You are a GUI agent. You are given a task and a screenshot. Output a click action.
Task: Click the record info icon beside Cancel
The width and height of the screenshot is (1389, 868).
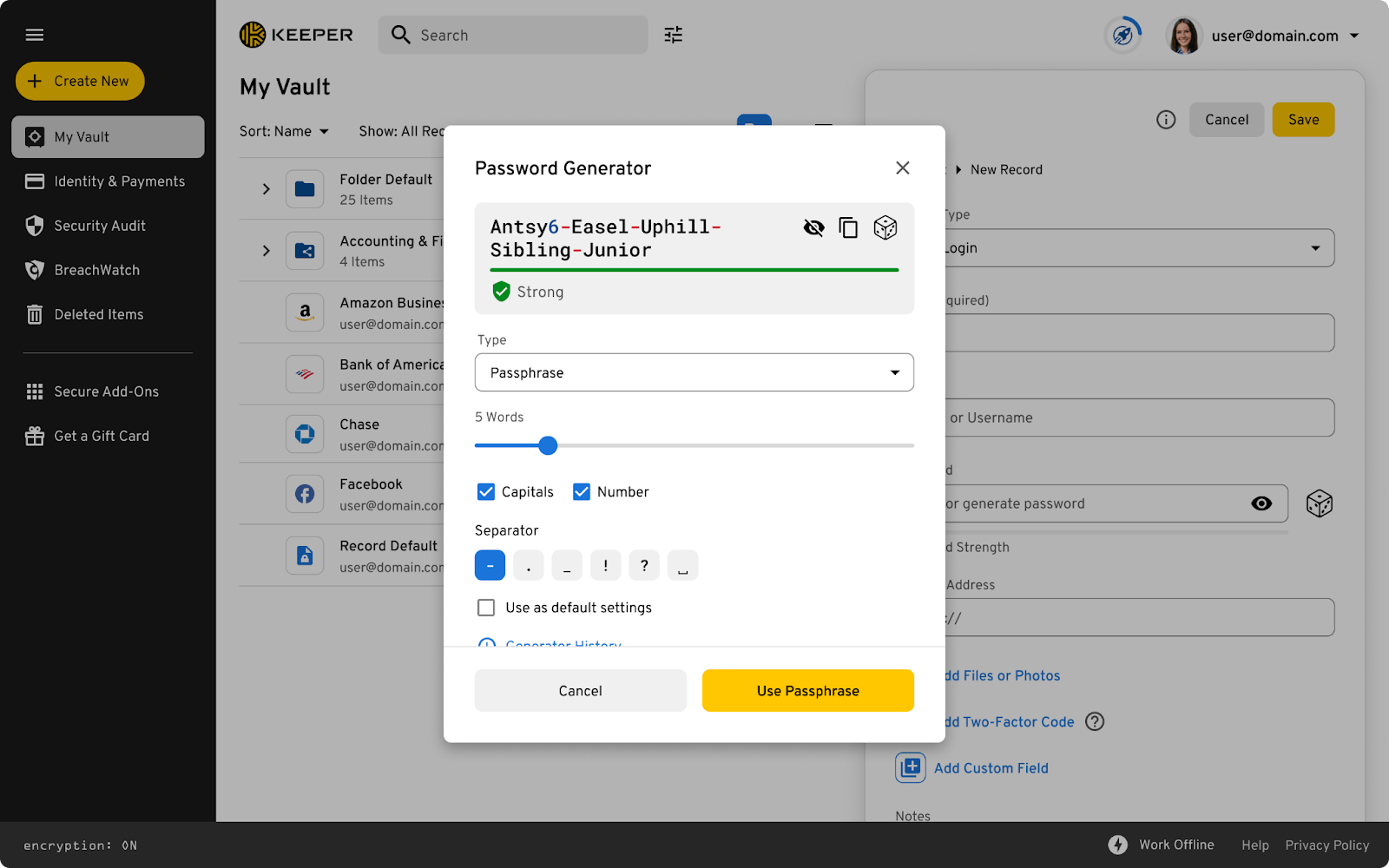click(1166, 120)
